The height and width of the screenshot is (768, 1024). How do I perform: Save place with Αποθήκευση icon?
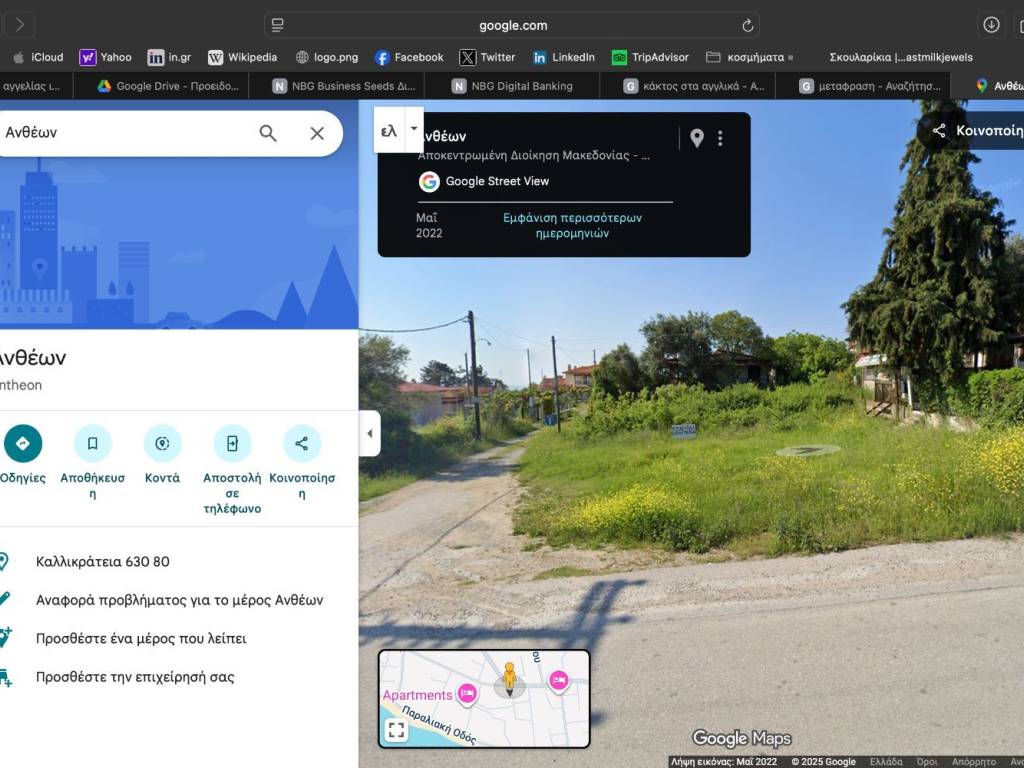92,443
